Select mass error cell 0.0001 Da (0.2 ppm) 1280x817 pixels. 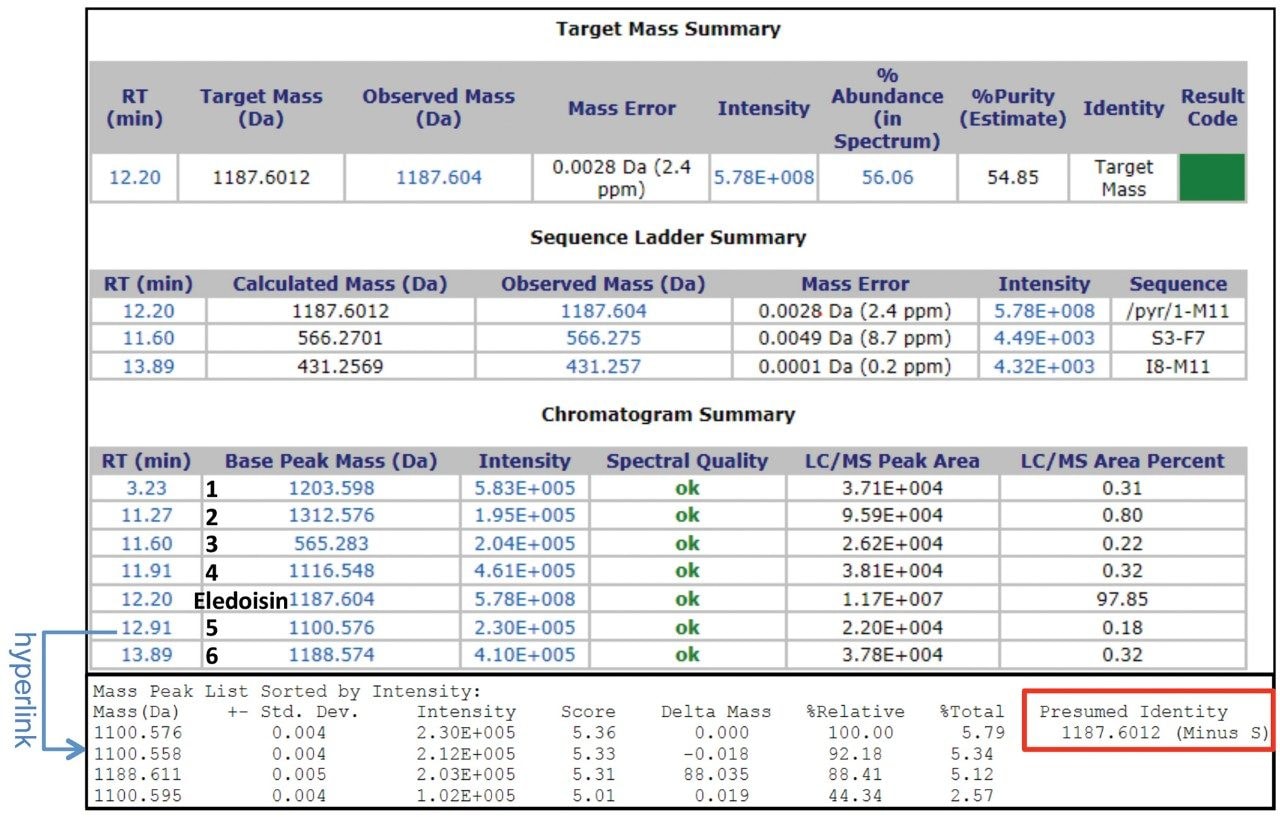pos(855,366)
